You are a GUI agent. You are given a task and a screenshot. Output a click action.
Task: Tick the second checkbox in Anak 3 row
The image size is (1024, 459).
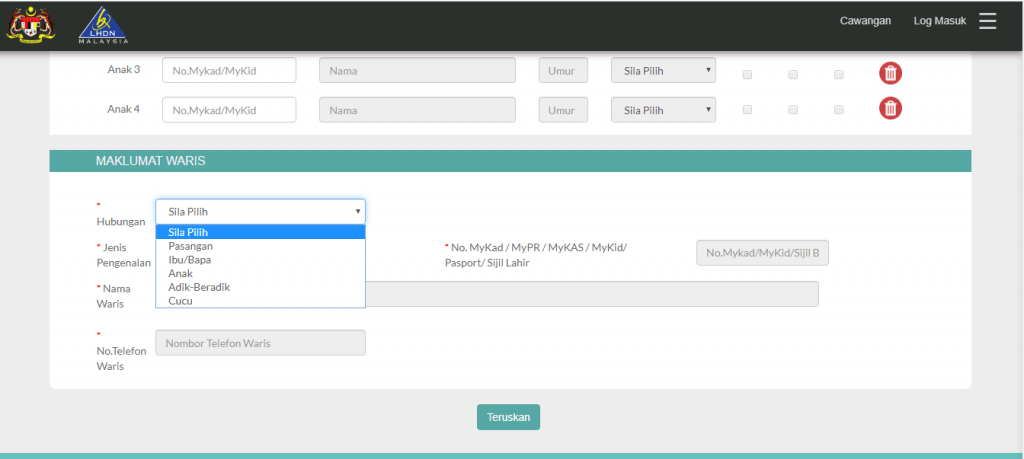[x=793, y=74]
